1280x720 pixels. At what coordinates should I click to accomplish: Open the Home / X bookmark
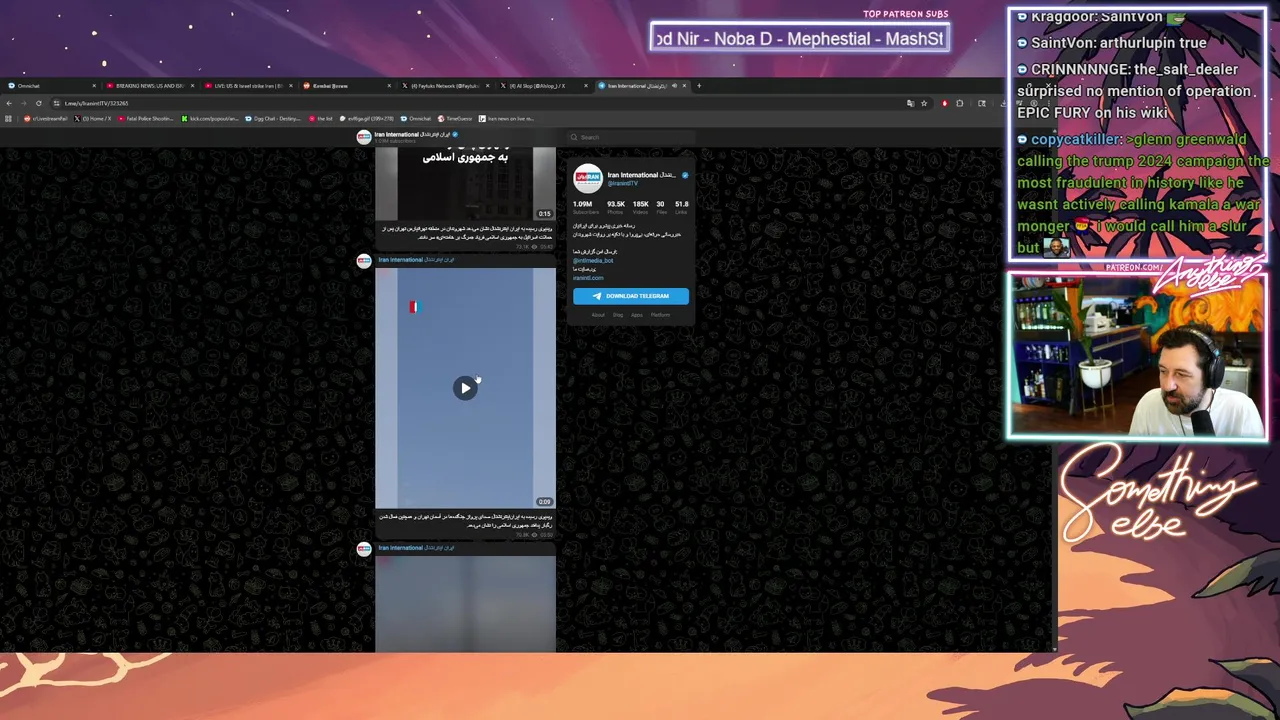pyautogui.click(x=93, y=118)
